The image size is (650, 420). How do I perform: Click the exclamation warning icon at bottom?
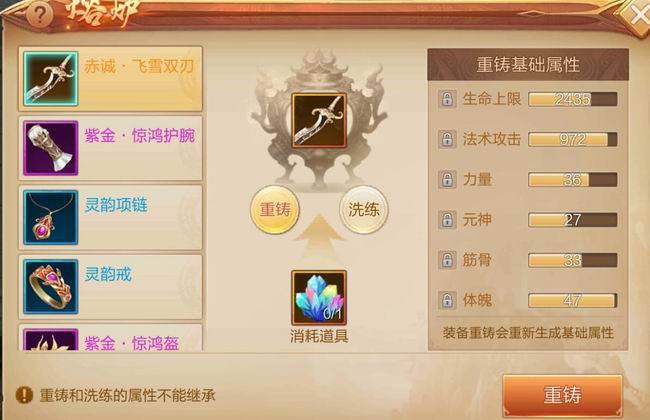point(24,395)
